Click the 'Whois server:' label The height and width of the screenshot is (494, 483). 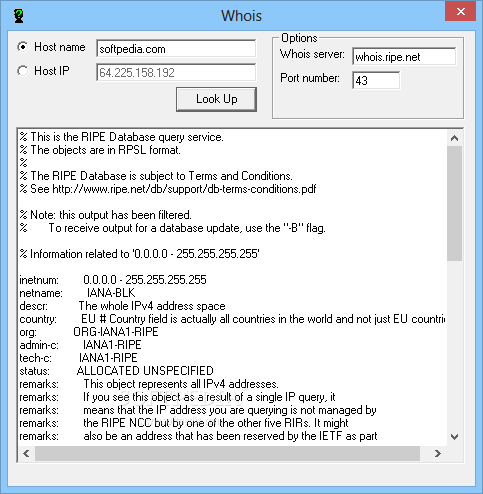pos(312,54)
